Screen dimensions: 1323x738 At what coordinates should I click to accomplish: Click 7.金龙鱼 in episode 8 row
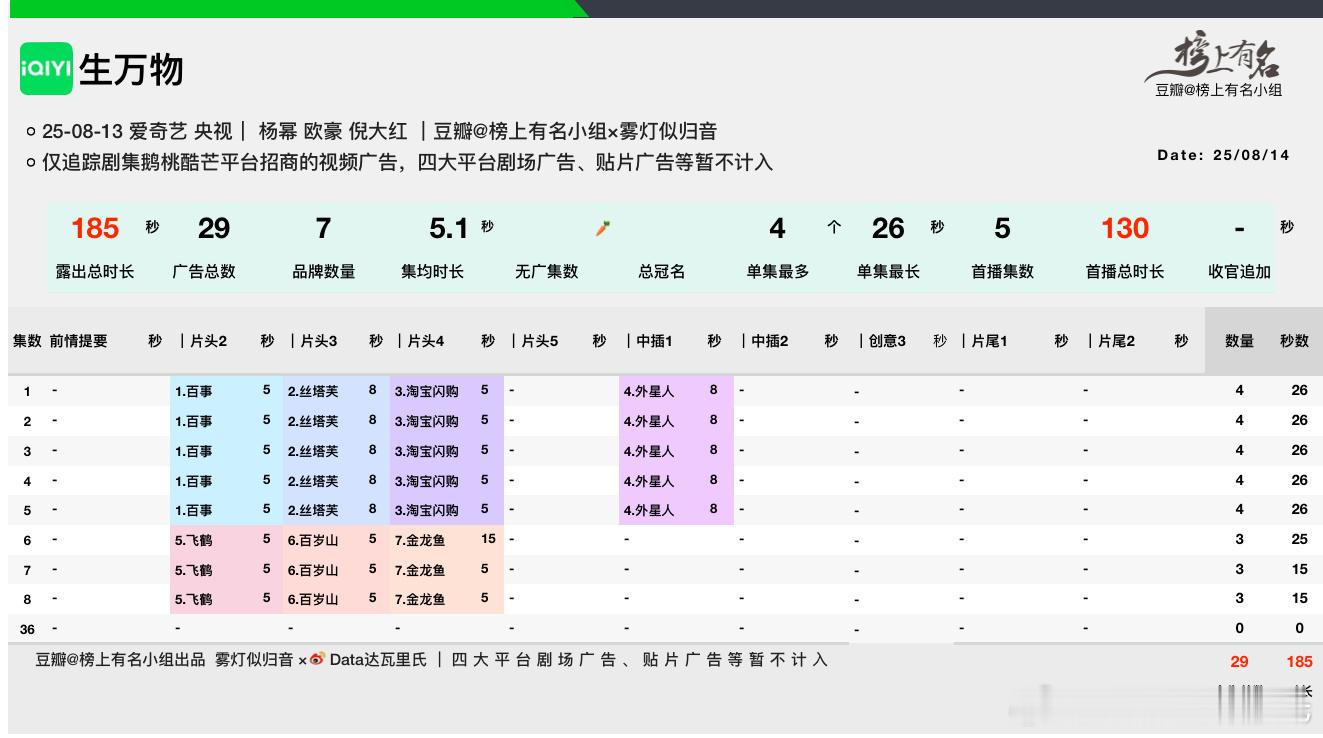pyautogui.click(x=420, y=599)
